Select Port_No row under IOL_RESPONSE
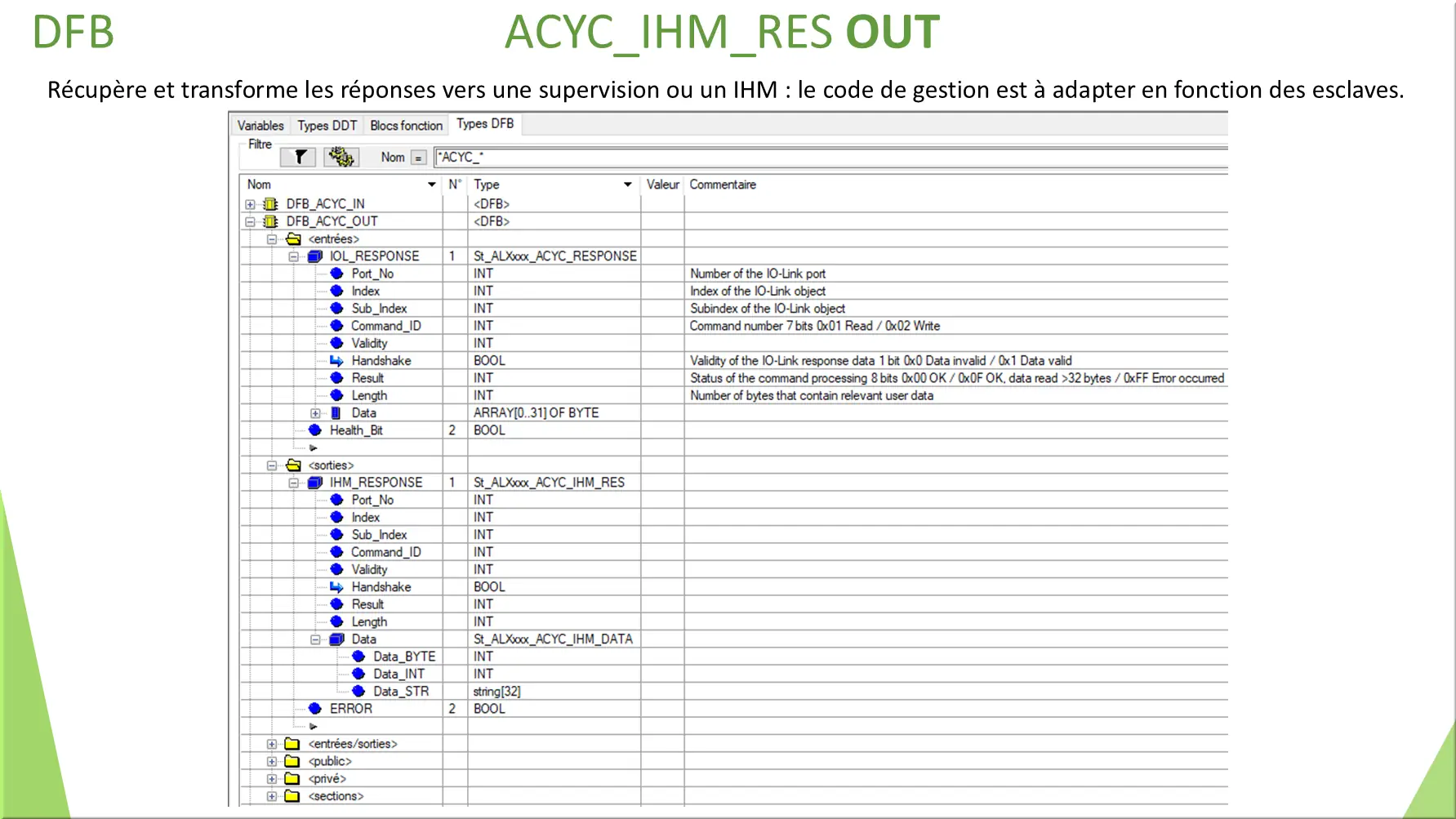Image resolution: width=1456 pixels, height=819 pixels. [733, 274]
